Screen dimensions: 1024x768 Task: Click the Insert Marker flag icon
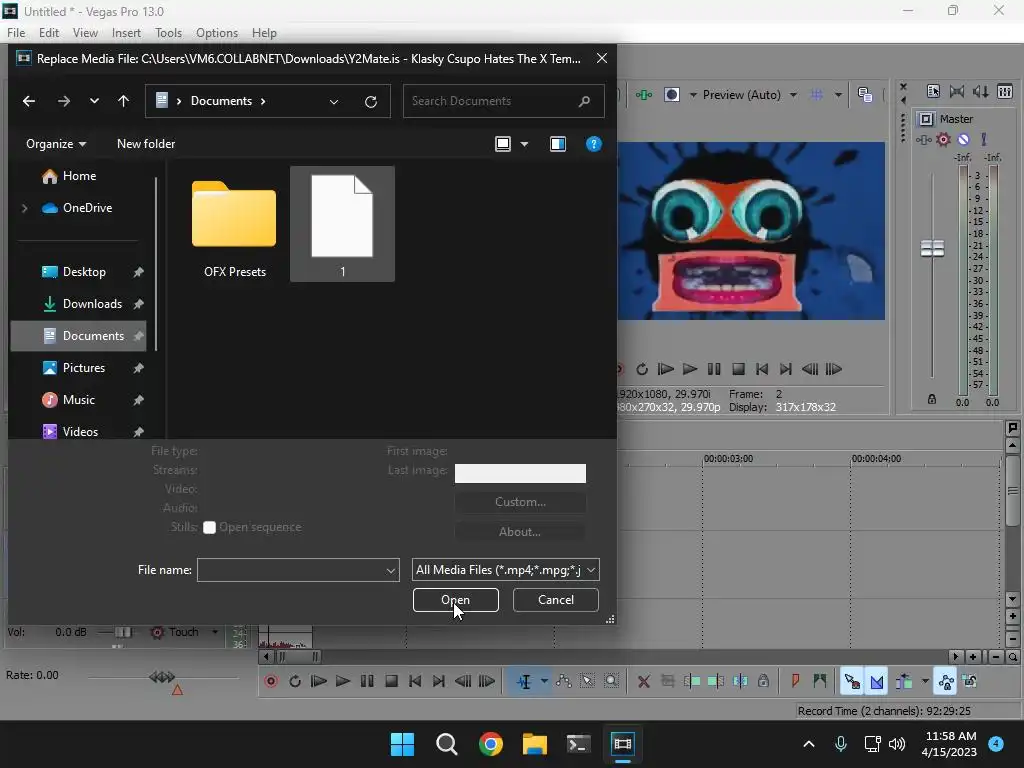(795, 681)
